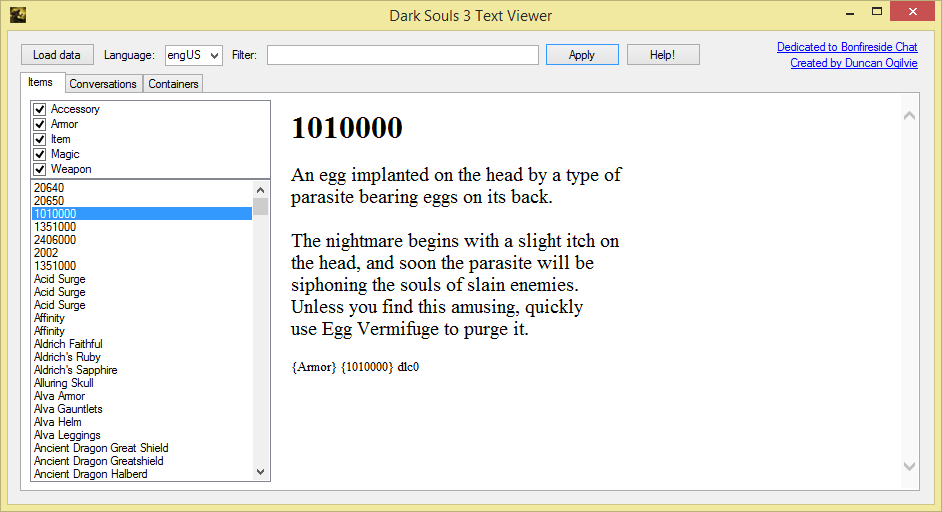This screenshot has width=942, height=512.
Task: Toggle the Magic checkbox
Action: 40,154
